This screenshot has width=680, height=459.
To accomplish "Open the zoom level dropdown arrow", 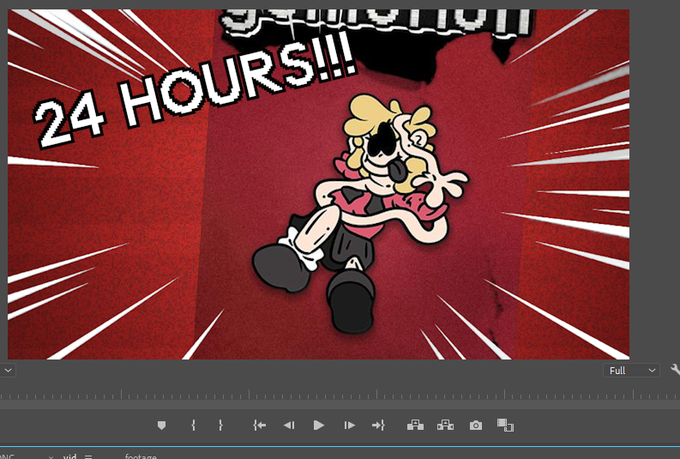I will point(8,370).
